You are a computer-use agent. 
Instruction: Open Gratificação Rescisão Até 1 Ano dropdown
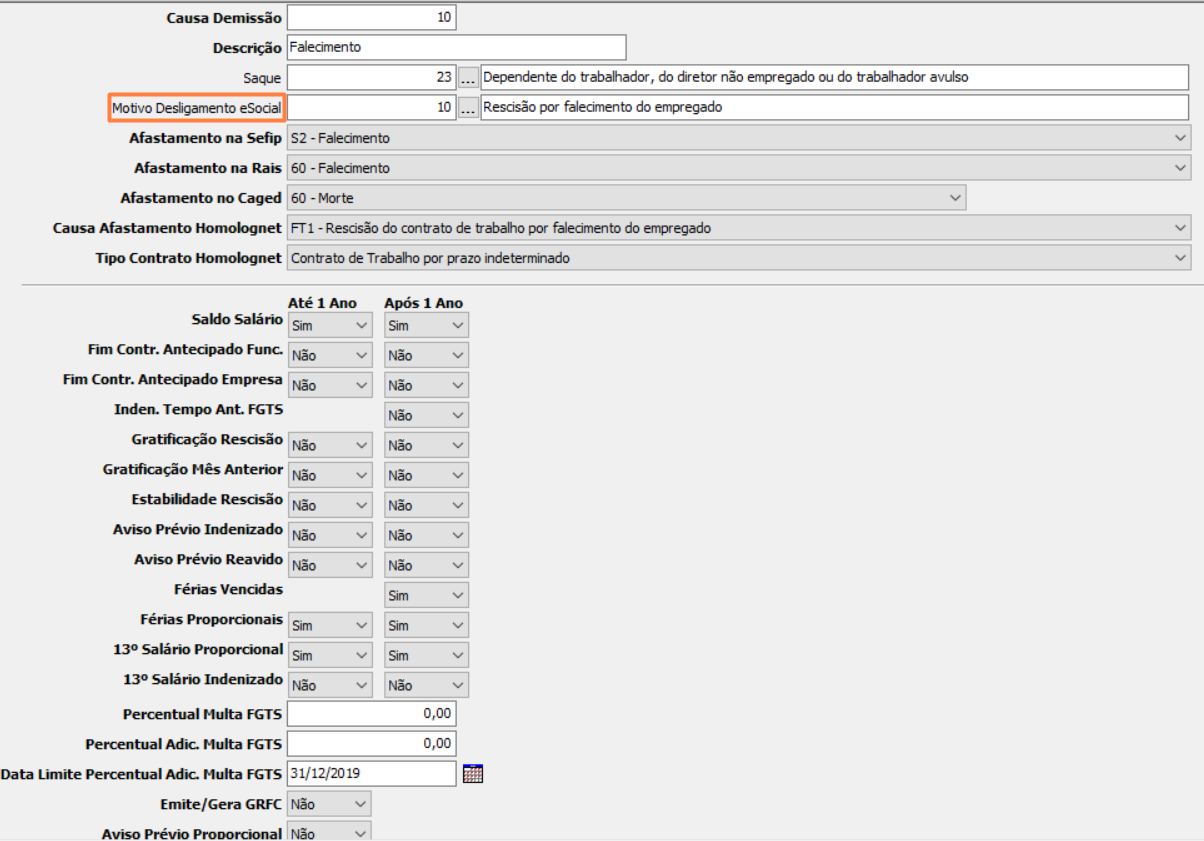pos(329,445)
